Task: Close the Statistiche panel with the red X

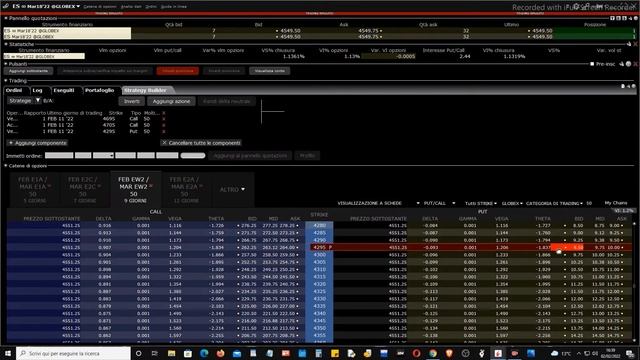Action: pyautogui.click(x=636, y=44)
